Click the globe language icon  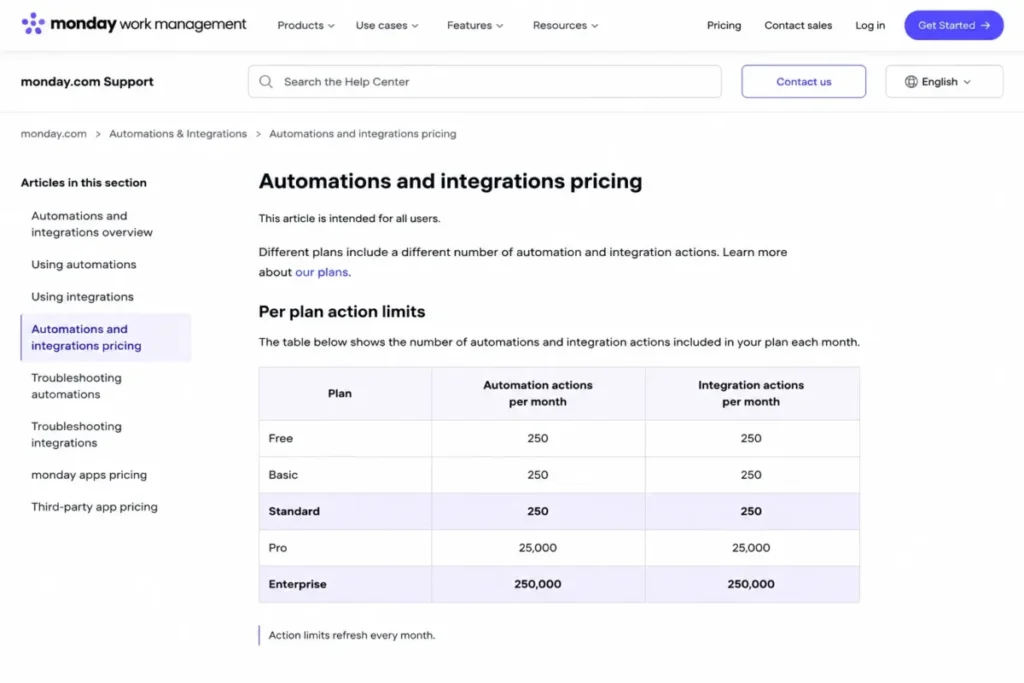[911, 82]
